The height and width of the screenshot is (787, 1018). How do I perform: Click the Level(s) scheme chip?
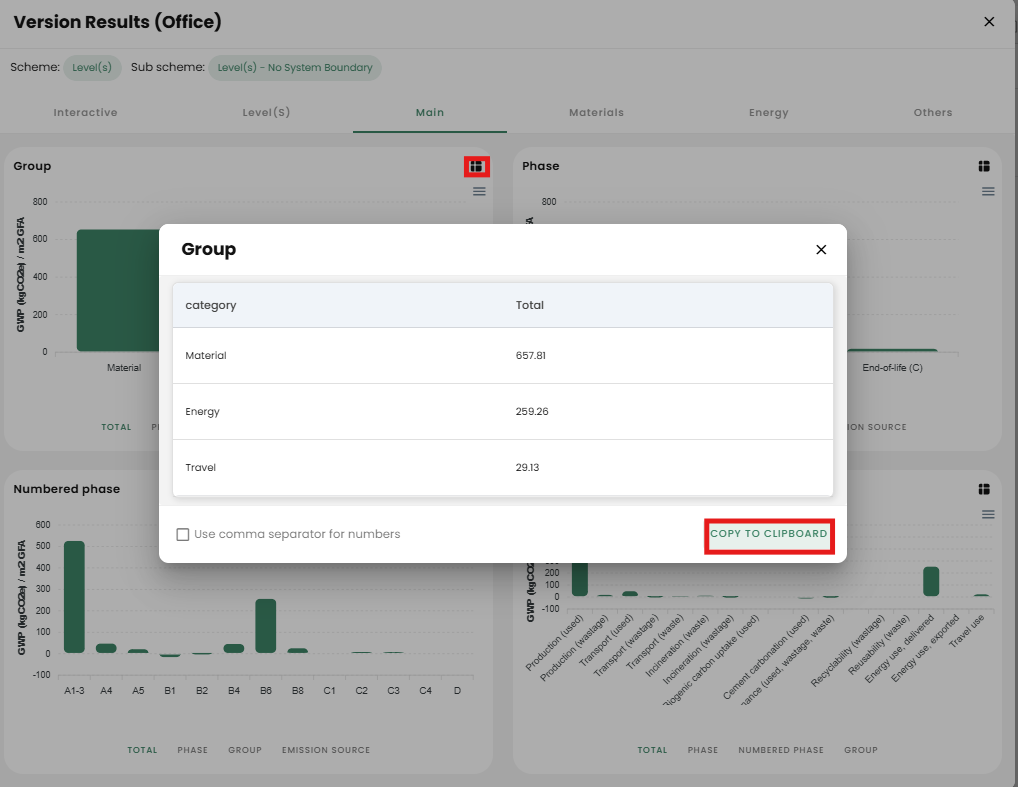92,68
